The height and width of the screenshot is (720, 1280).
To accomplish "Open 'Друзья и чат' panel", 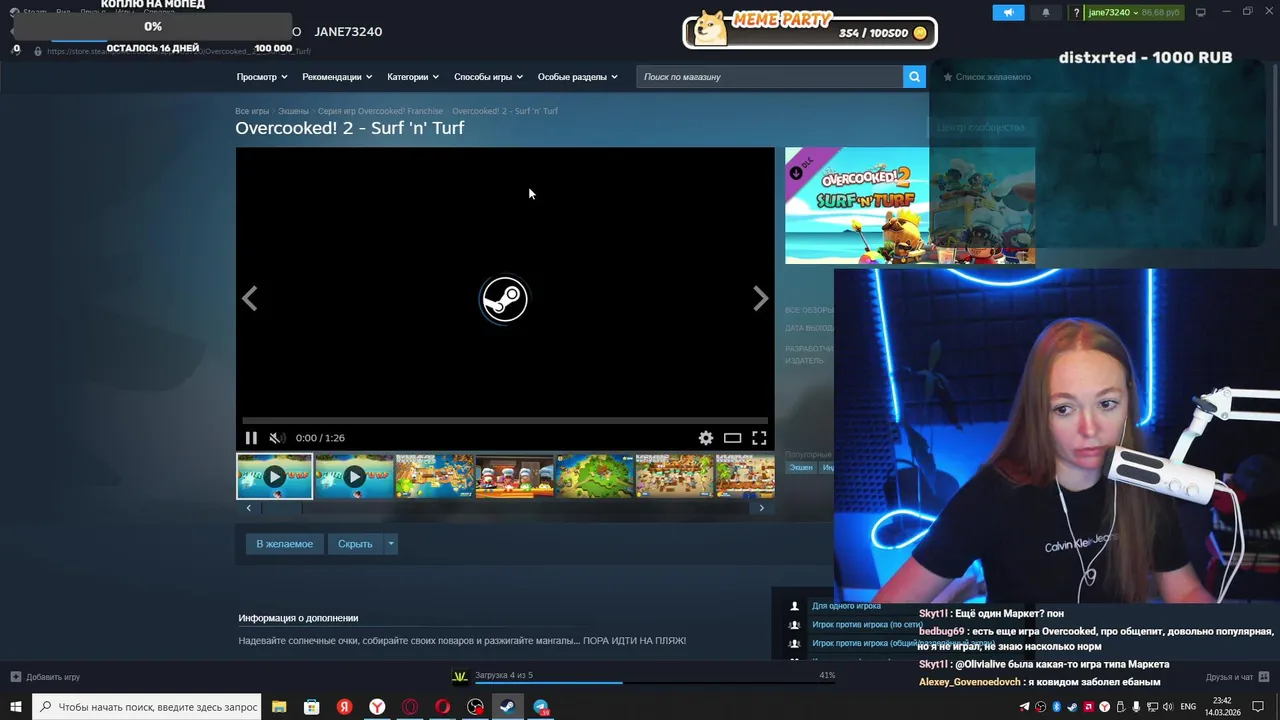I will (x=1236, y=677).
